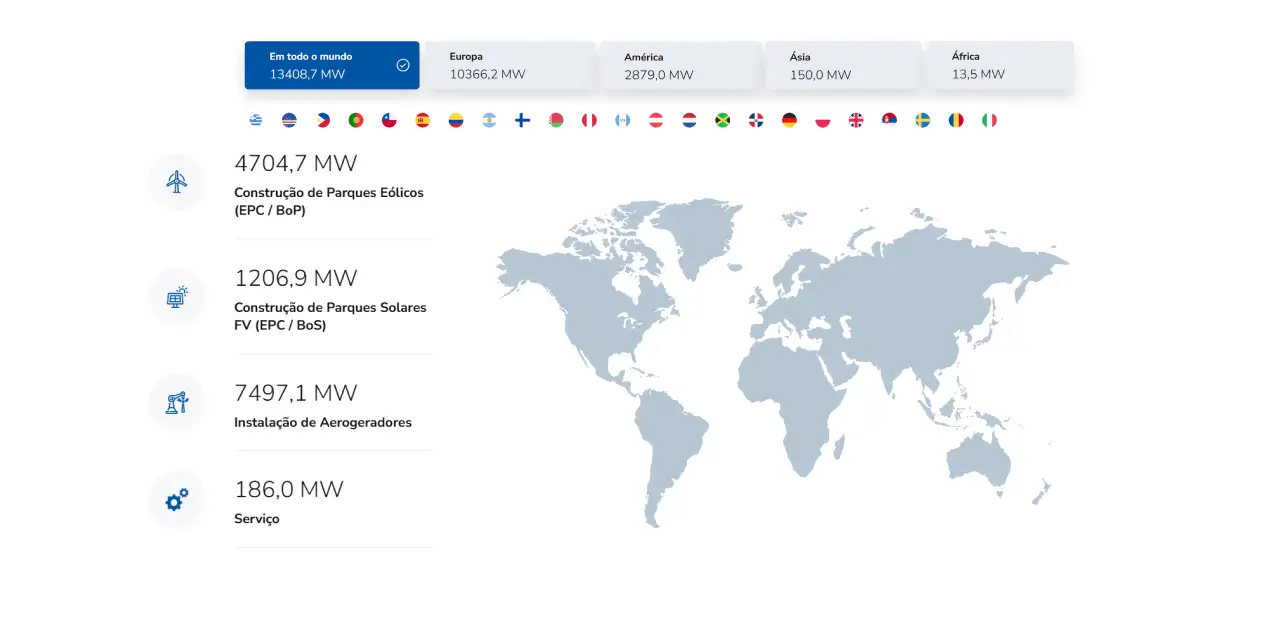Click the solar panel icon
This screenshot has width=1267, height=622.
click(177, 296)
